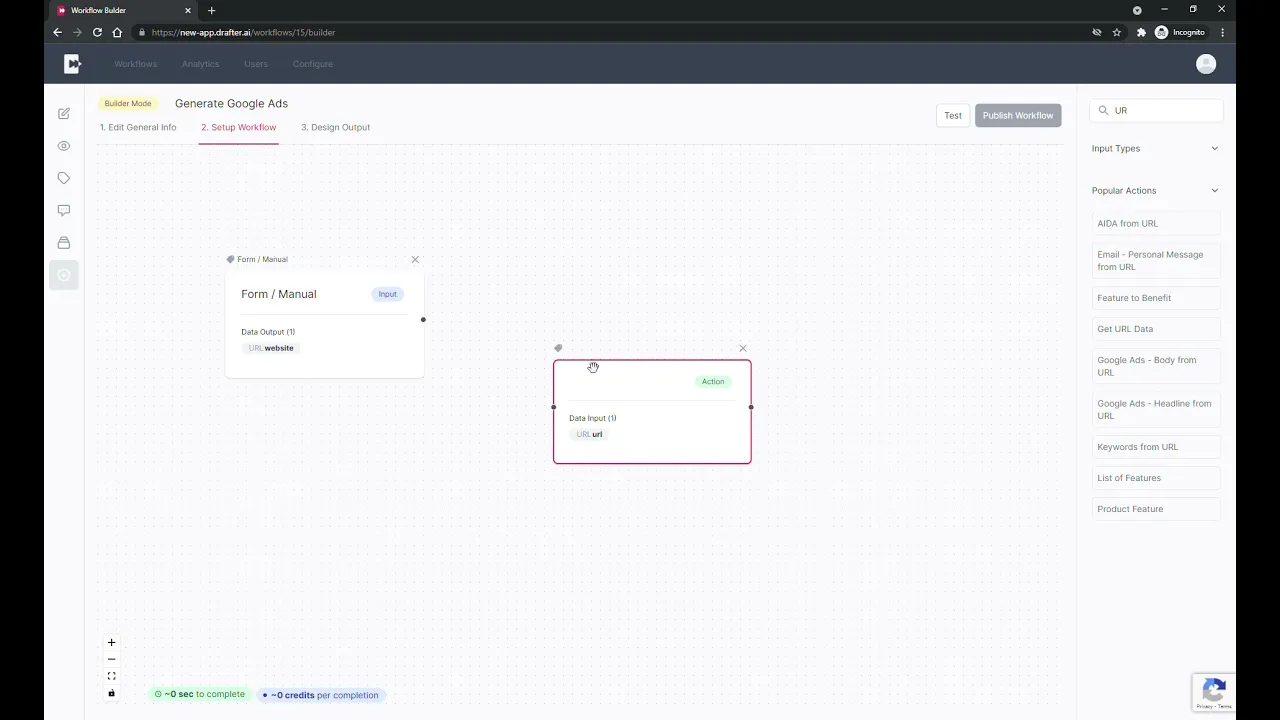Select Product Feature action

point(1157,509)
